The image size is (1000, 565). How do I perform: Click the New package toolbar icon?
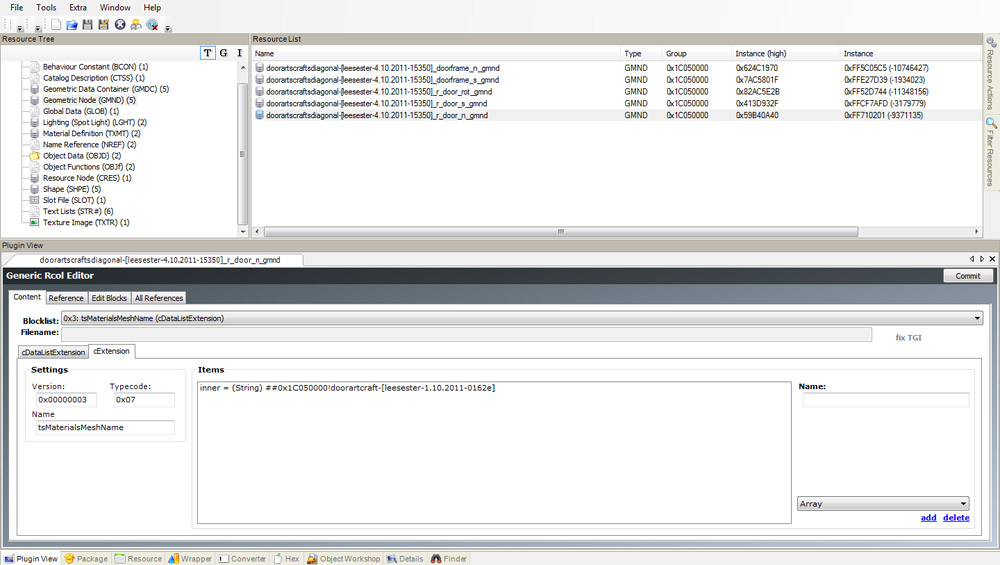(x=56, y=24)
